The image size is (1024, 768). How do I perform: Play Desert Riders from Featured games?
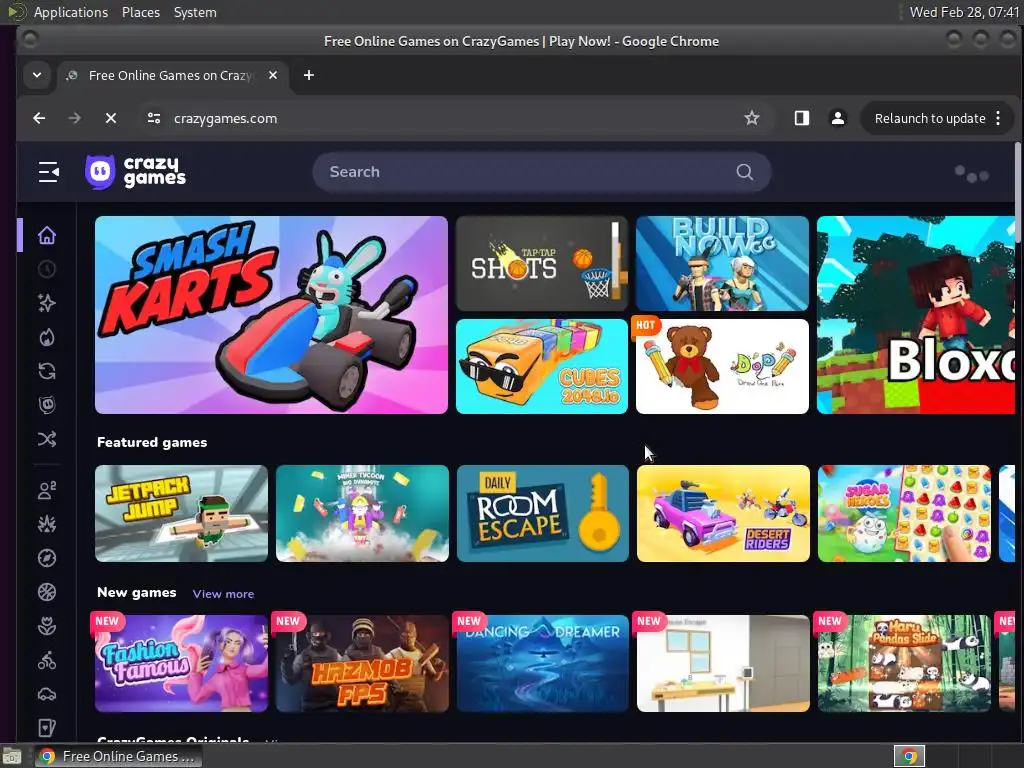pyautogui.click(x=724, y=513)
